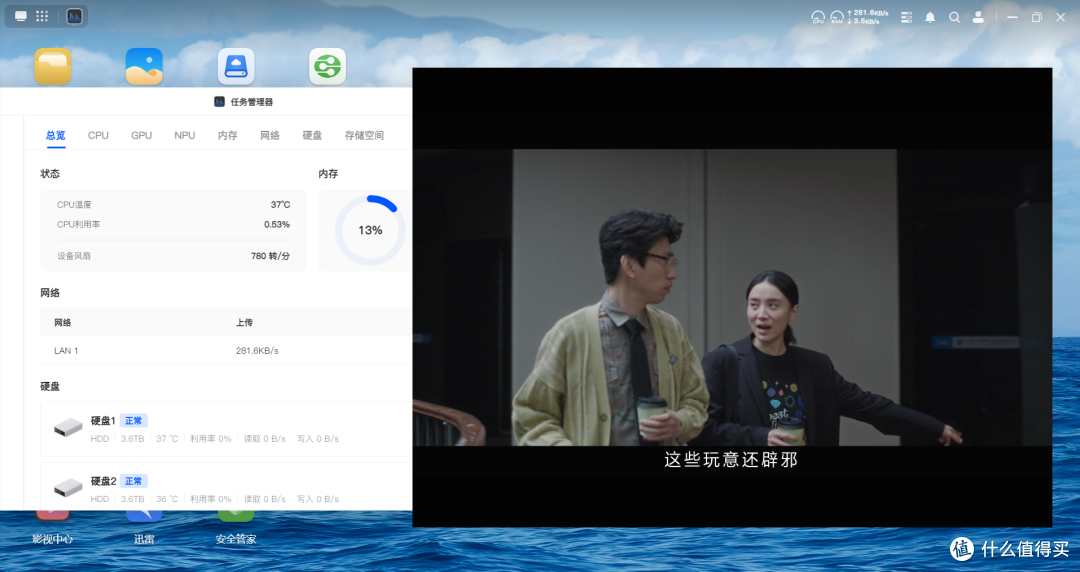Click the 状态 section heading
1080x572 pixels.
pos(50,174)
